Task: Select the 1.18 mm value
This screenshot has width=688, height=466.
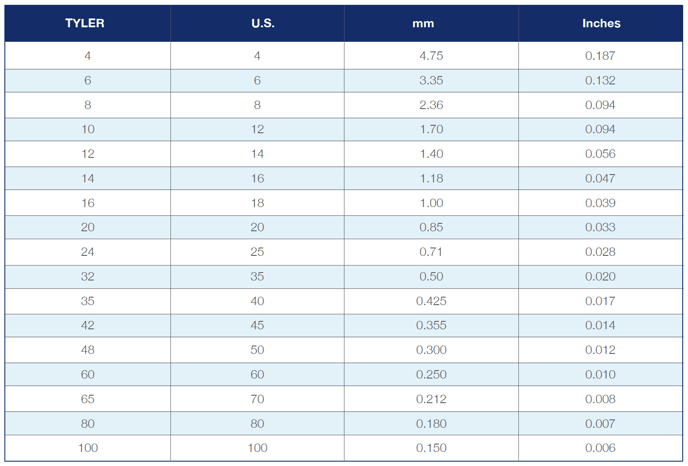Action: point(431,179)
